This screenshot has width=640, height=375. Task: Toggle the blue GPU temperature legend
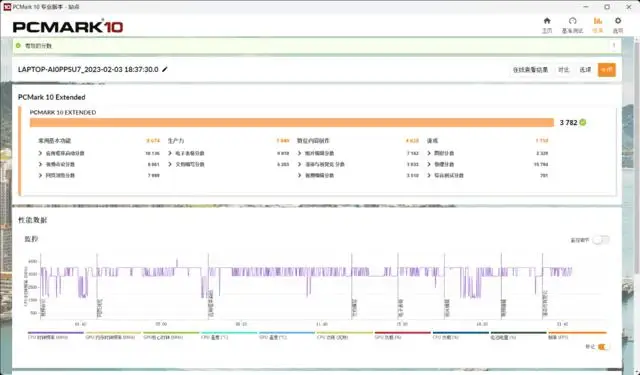click(x=287, y=335)
